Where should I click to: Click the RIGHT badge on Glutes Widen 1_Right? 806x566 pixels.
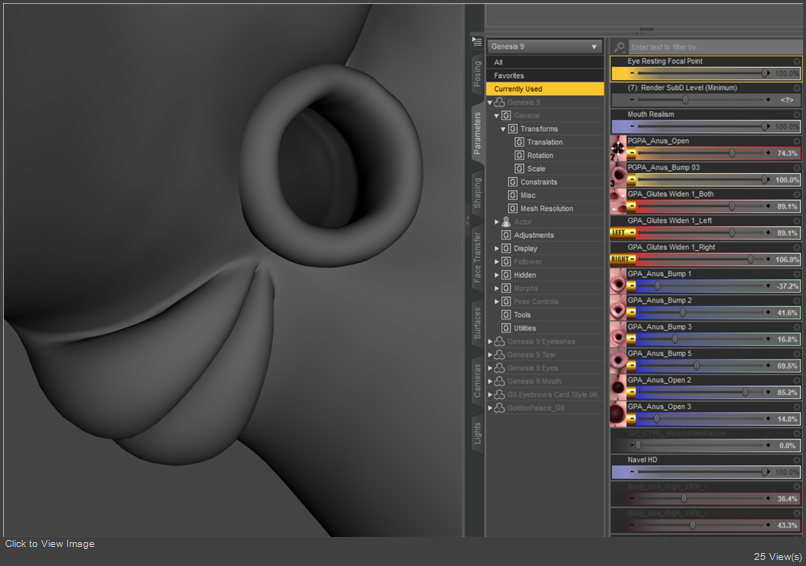(619, 260)
